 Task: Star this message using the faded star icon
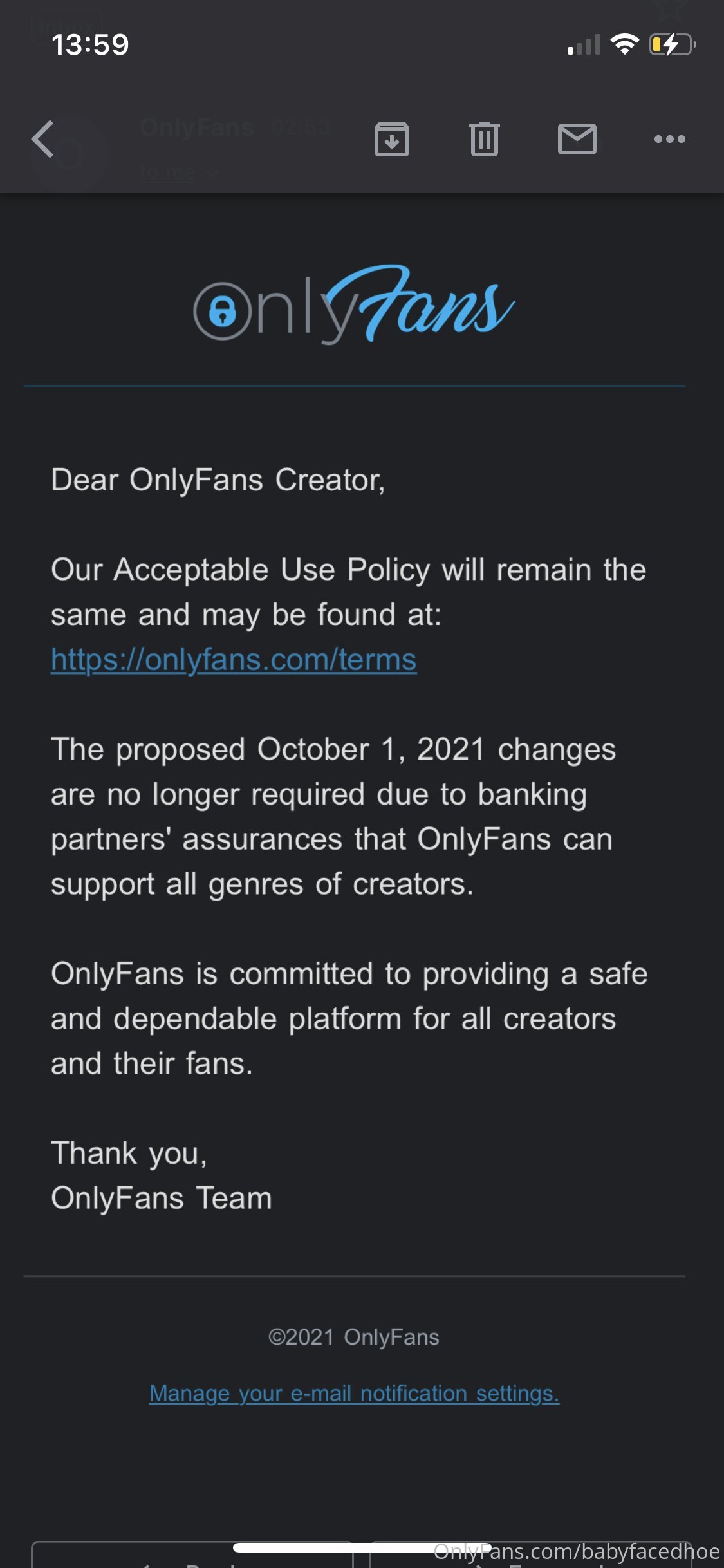(x=672, y=10)
